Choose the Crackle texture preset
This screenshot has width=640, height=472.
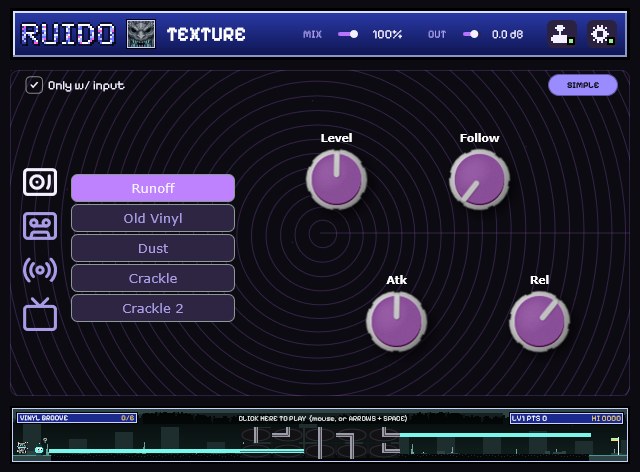coord(153,278)
